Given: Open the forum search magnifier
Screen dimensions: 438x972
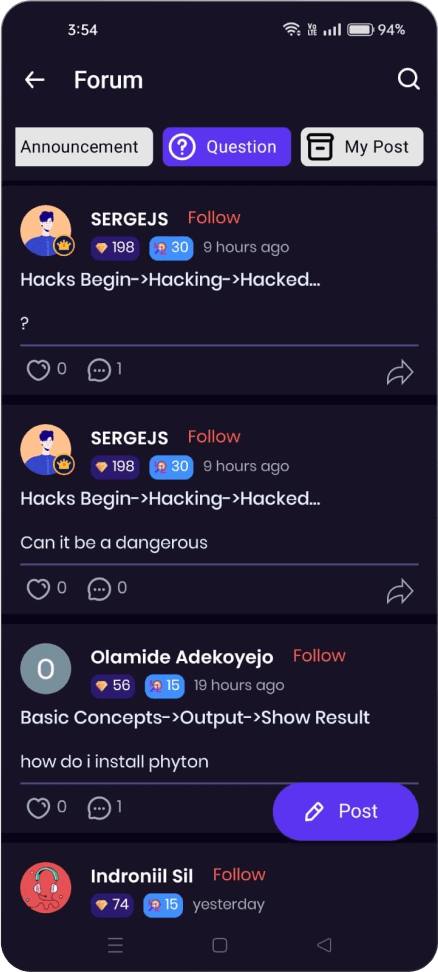Looking at the screenshot, I should pos(408,79).
